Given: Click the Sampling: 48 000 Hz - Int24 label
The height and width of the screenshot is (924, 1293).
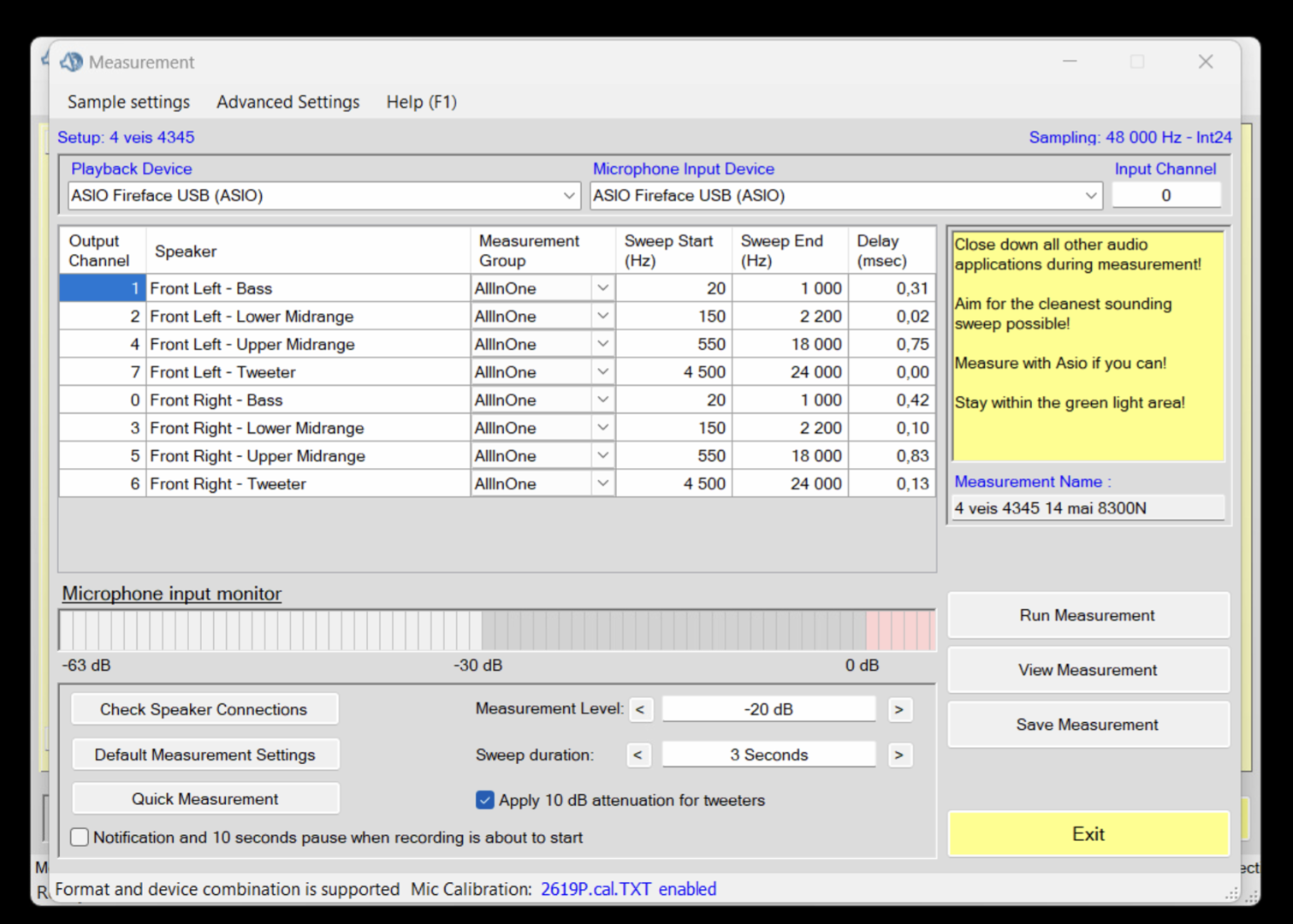Looking at the screenshot, I should click(1130, 137).
